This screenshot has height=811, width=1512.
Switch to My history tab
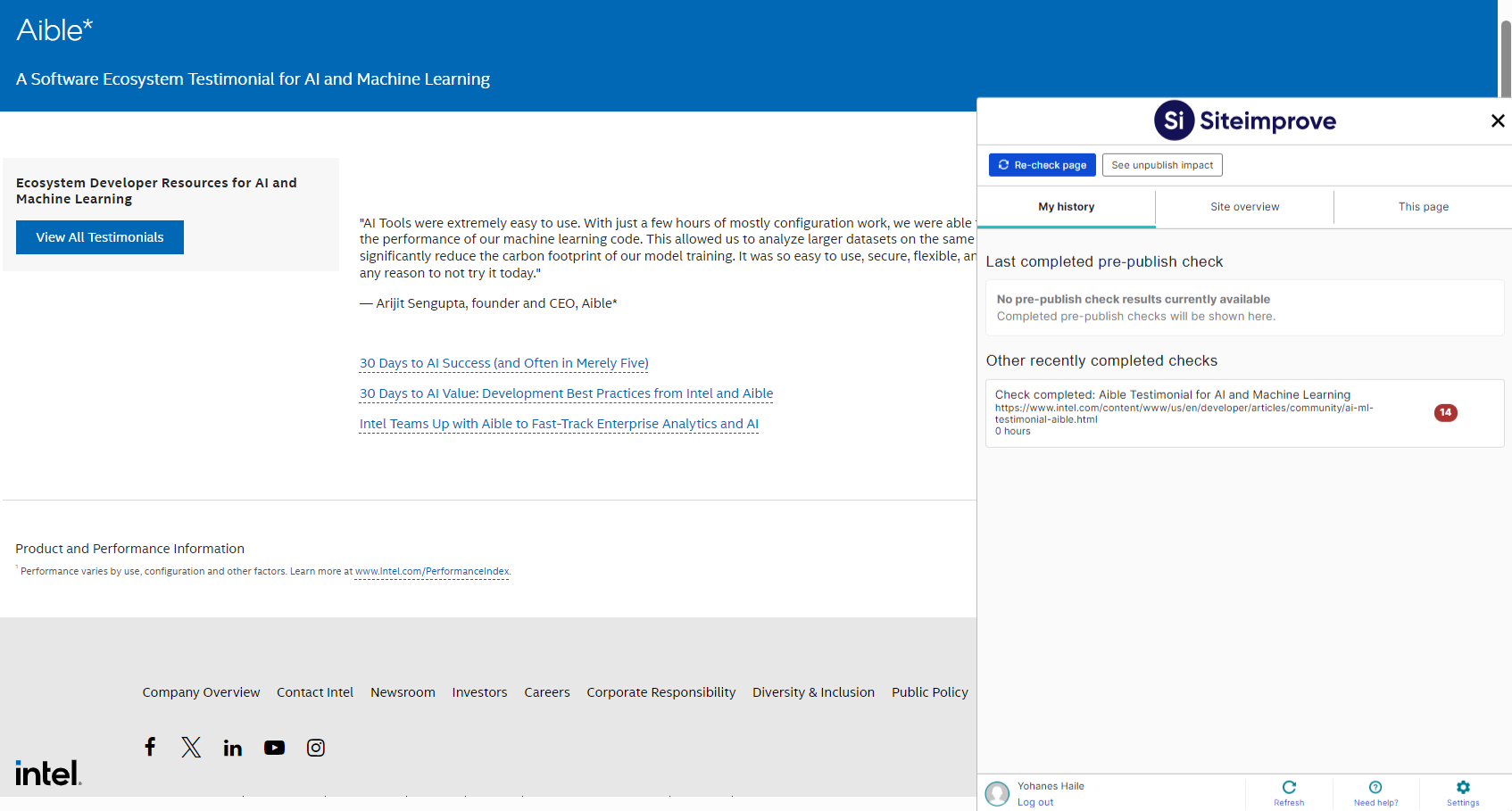click(1066, 207)
